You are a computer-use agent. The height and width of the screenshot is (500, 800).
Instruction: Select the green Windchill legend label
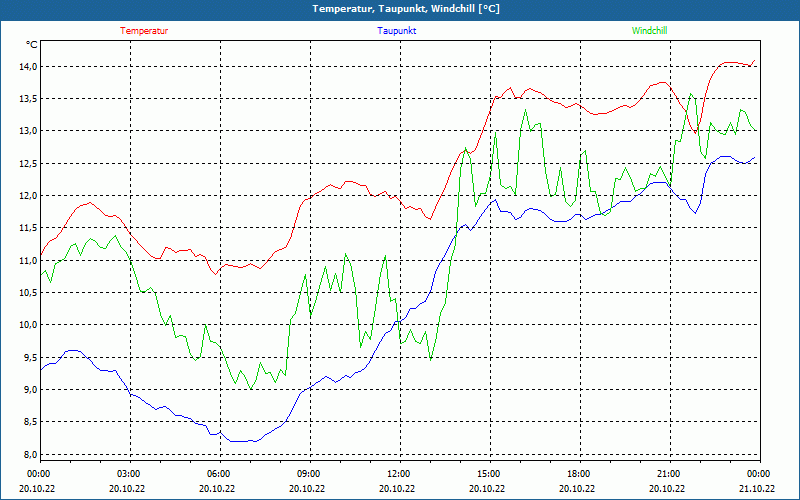[649, 30]
